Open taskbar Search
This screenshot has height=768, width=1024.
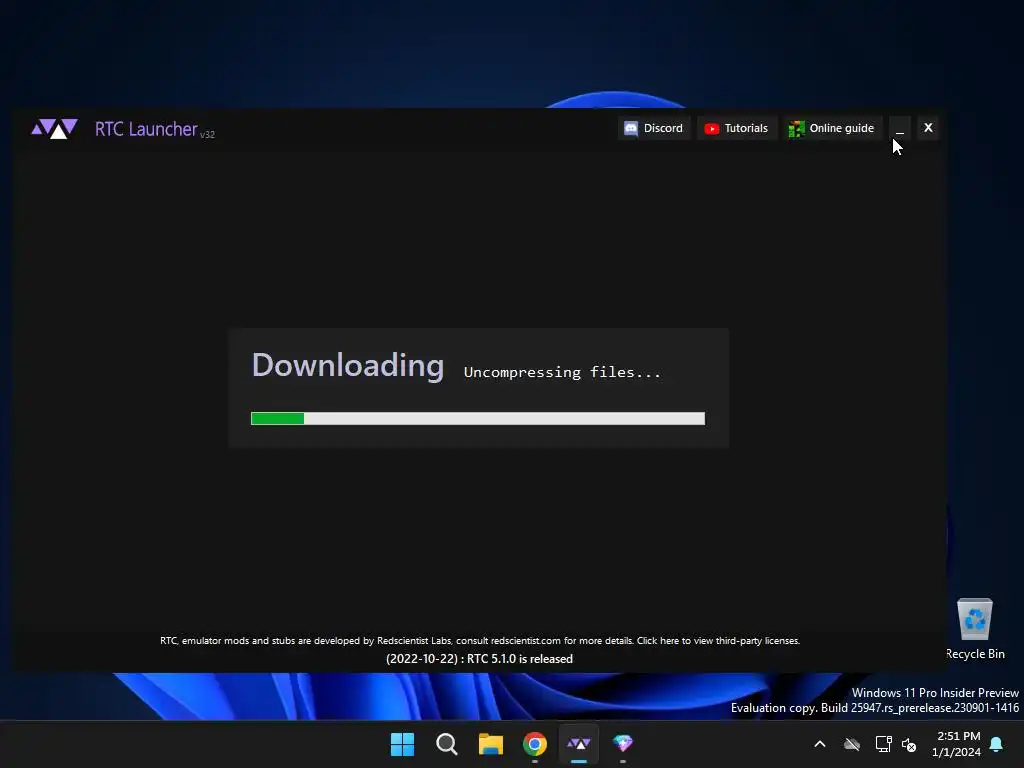pos(447,744)
